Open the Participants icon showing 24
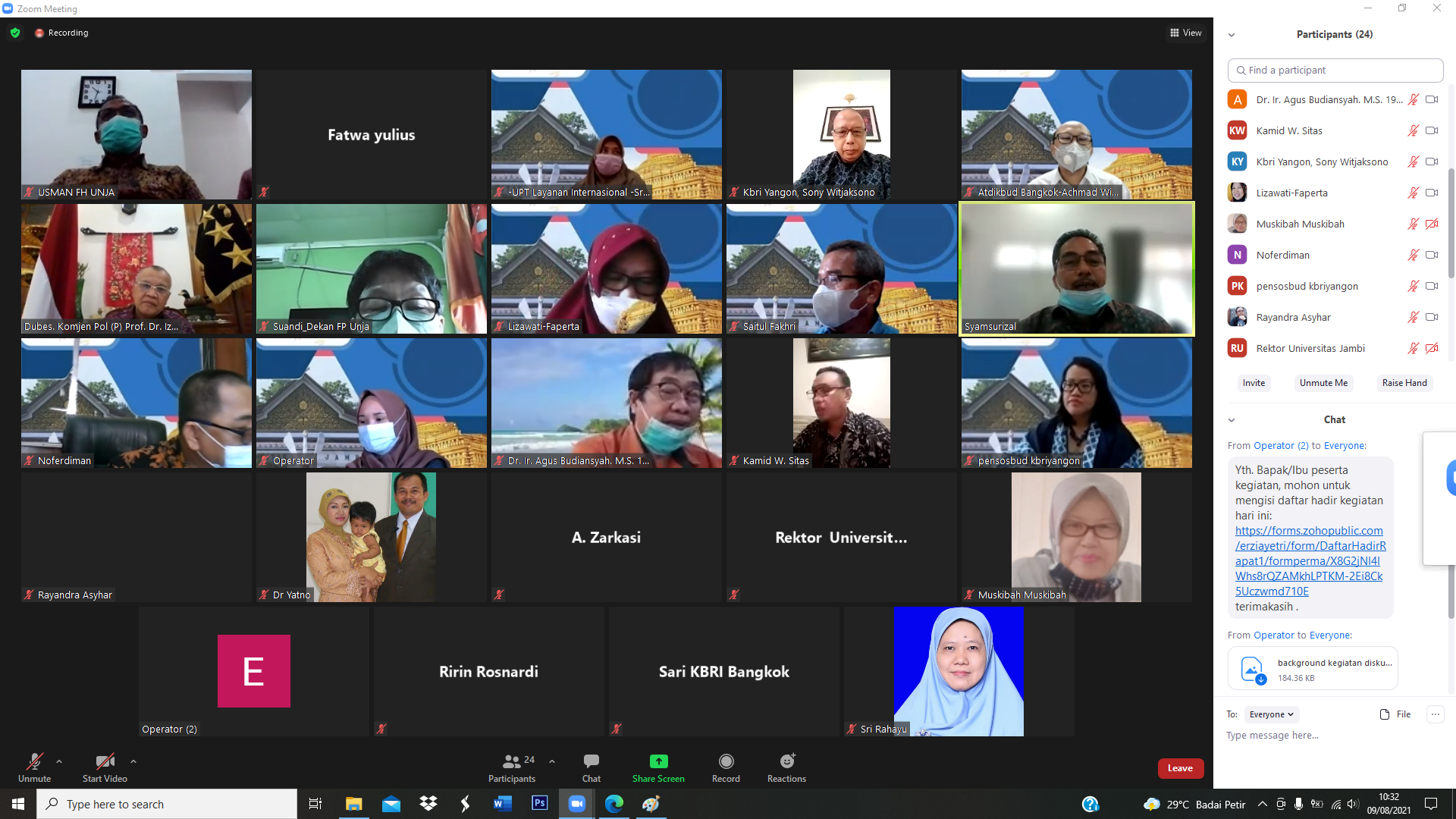Viewport: 1456px width, 819px height. [513, 762]
